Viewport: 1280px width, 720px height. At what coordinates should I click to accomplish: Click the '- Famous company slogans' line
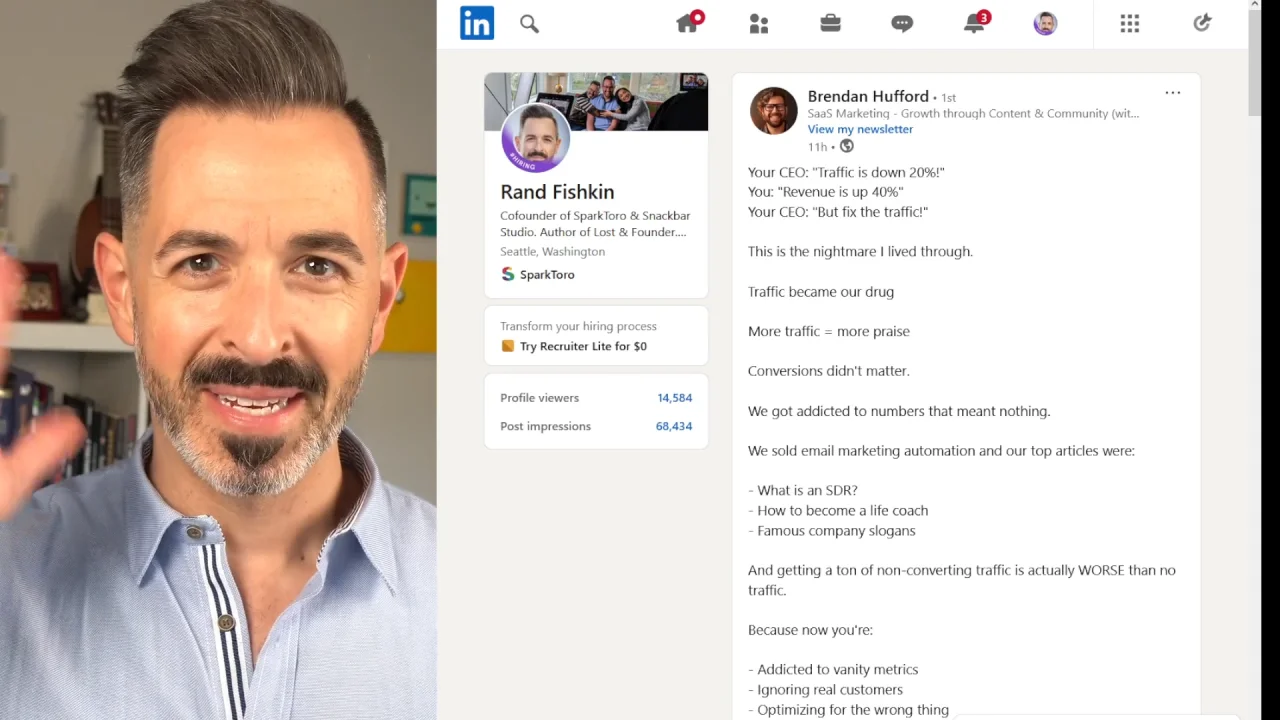point(832,530)
